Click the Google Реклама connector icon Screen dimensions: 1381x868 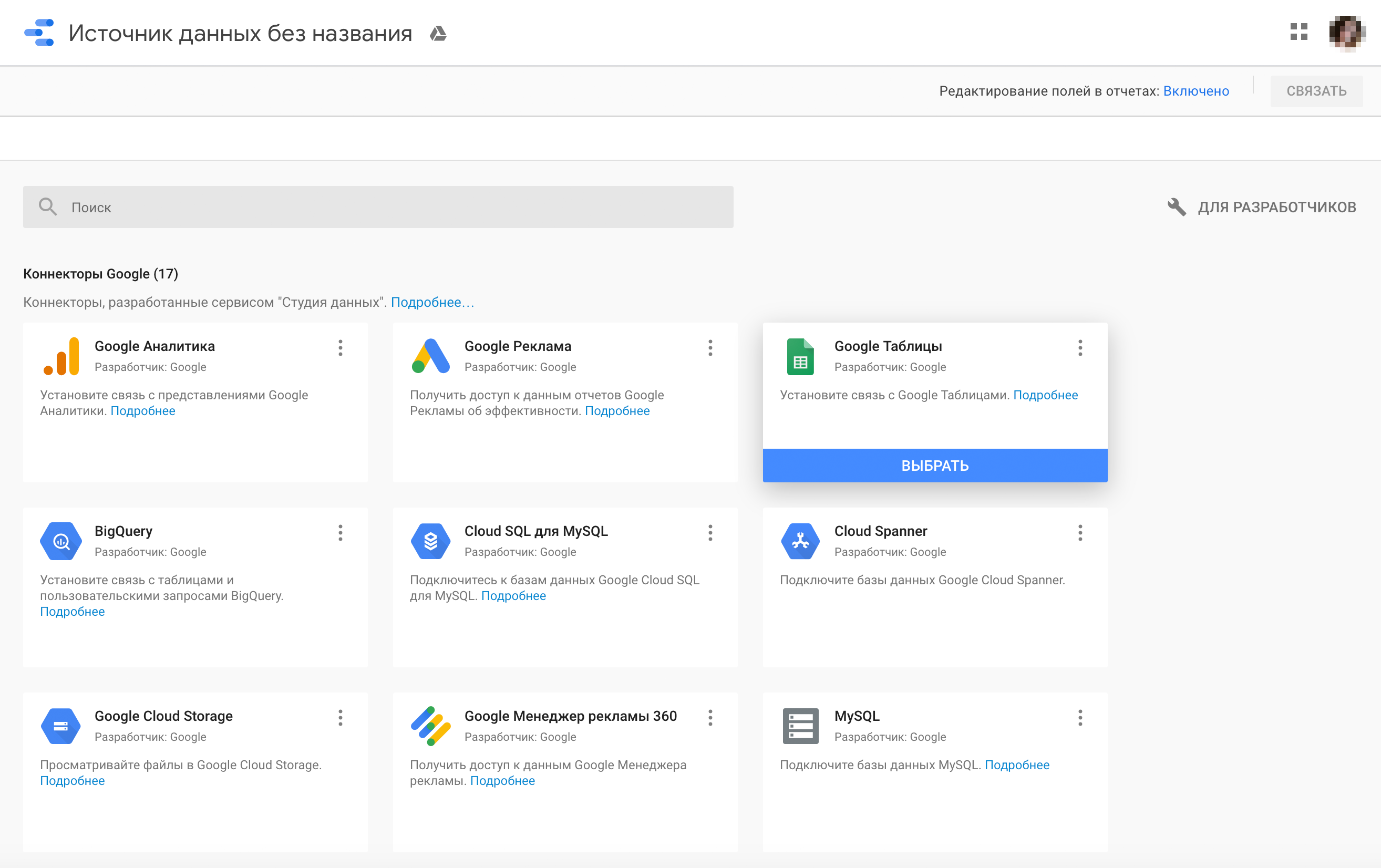coord(431,356)
